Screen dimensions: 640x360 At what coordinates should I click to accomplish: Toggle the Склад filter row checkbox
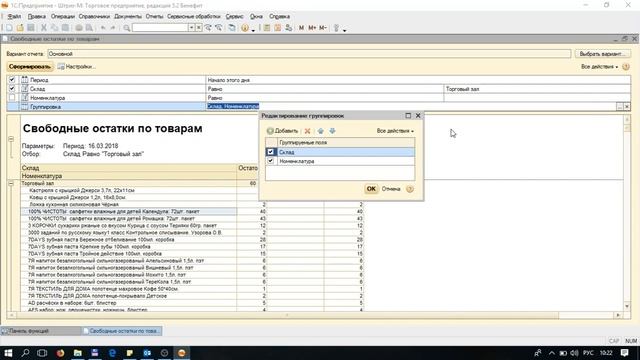[12, 89]
